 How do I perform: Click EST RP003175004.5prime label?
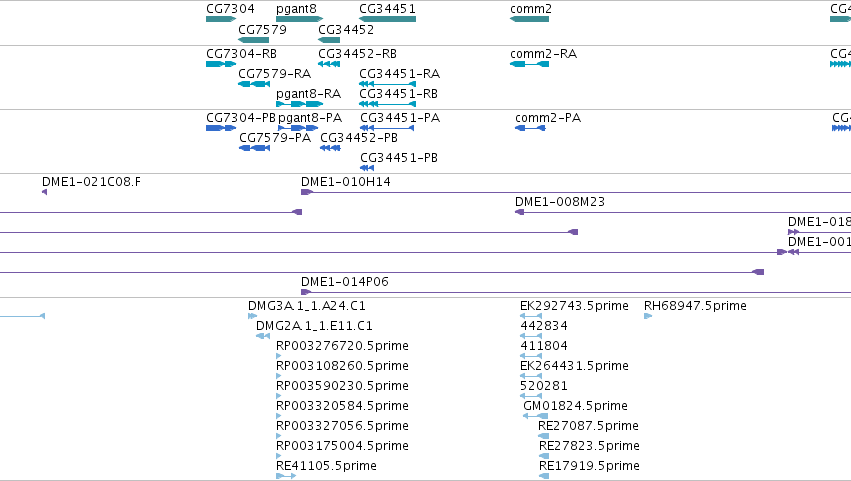pos(342,446)
